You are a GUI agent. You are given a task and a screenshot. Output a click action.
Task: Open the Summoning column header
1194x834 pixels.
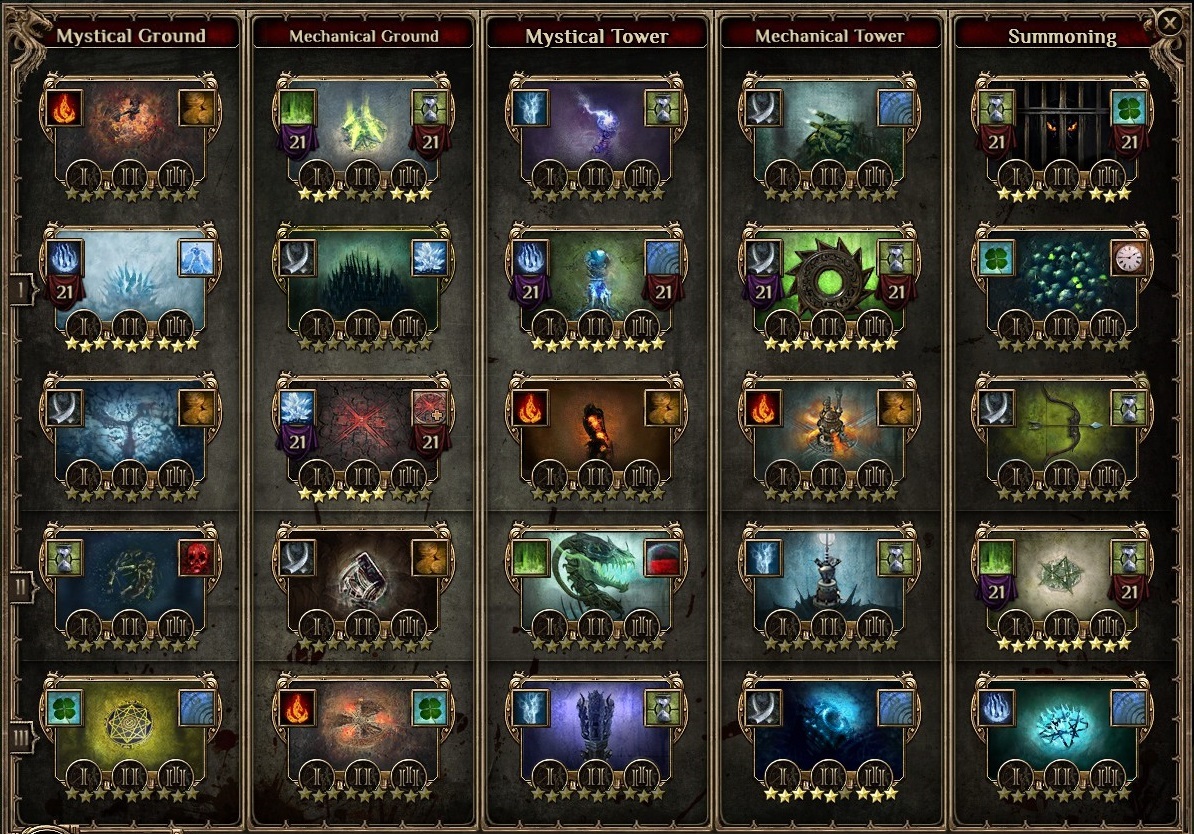click(x=1062, y=36)
